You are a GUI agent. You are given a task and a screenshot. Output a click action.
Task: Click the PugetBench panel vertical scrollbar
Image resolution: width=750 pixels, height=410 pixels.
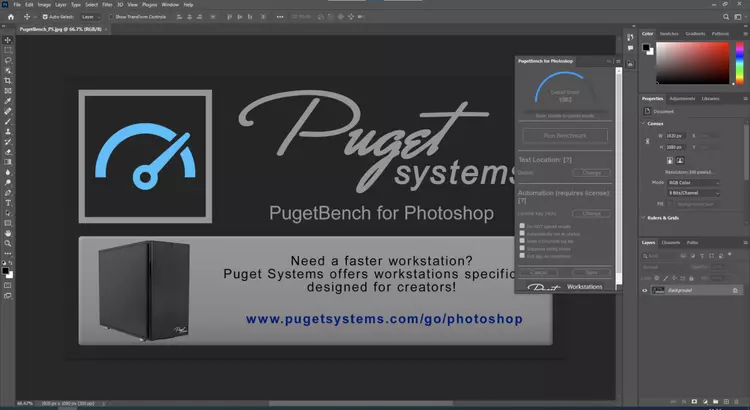click(618, 176)
